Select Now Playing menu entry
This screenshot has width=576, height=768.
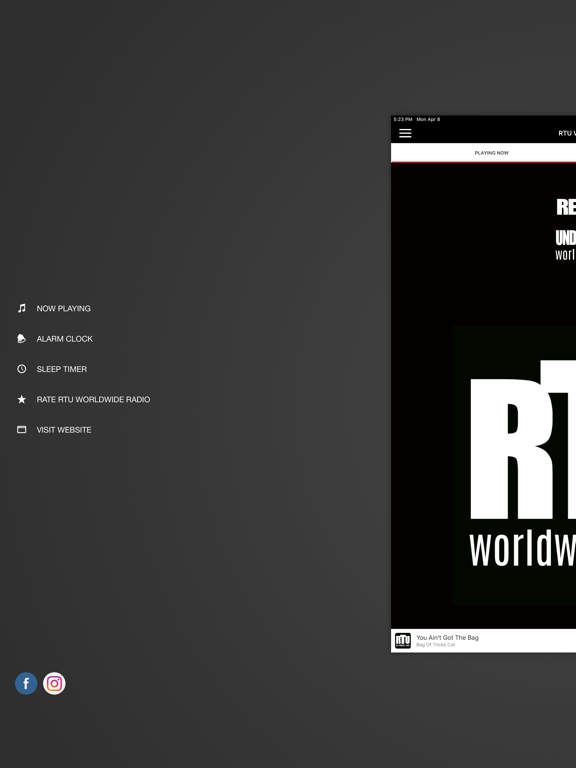pos(64,309)
